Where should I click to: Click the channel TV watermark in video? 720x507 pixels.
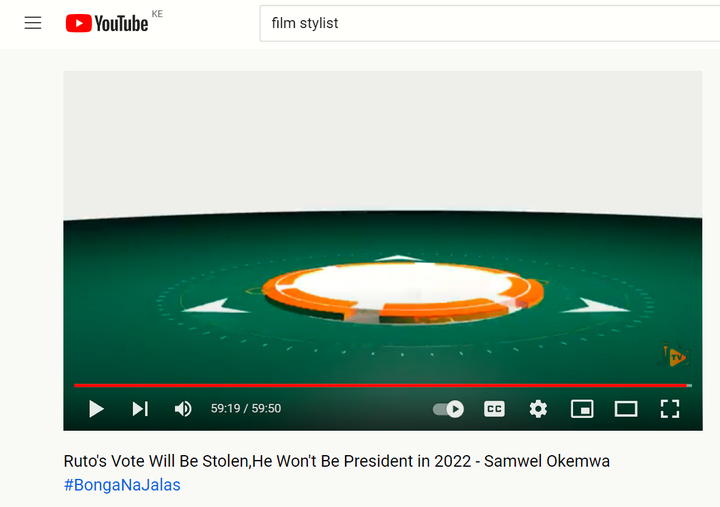[675, 355]
